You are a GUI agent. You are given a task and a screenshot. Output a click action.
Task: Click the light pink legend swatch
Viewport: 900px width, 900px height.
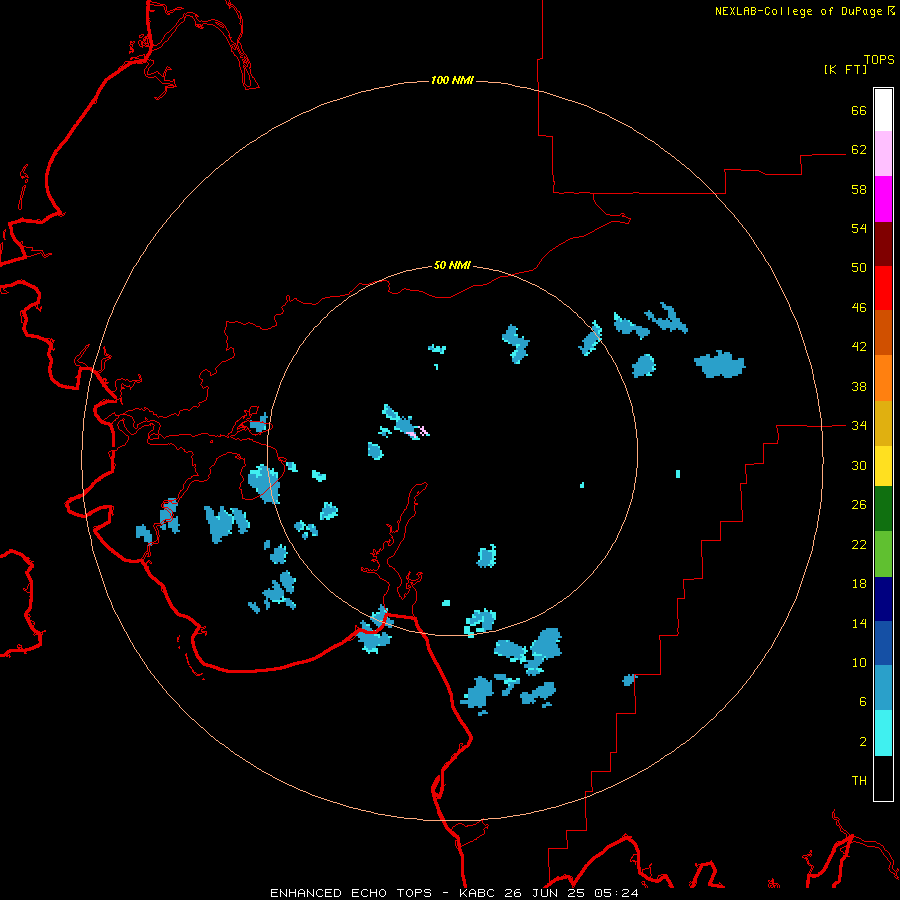coord(883,154)
